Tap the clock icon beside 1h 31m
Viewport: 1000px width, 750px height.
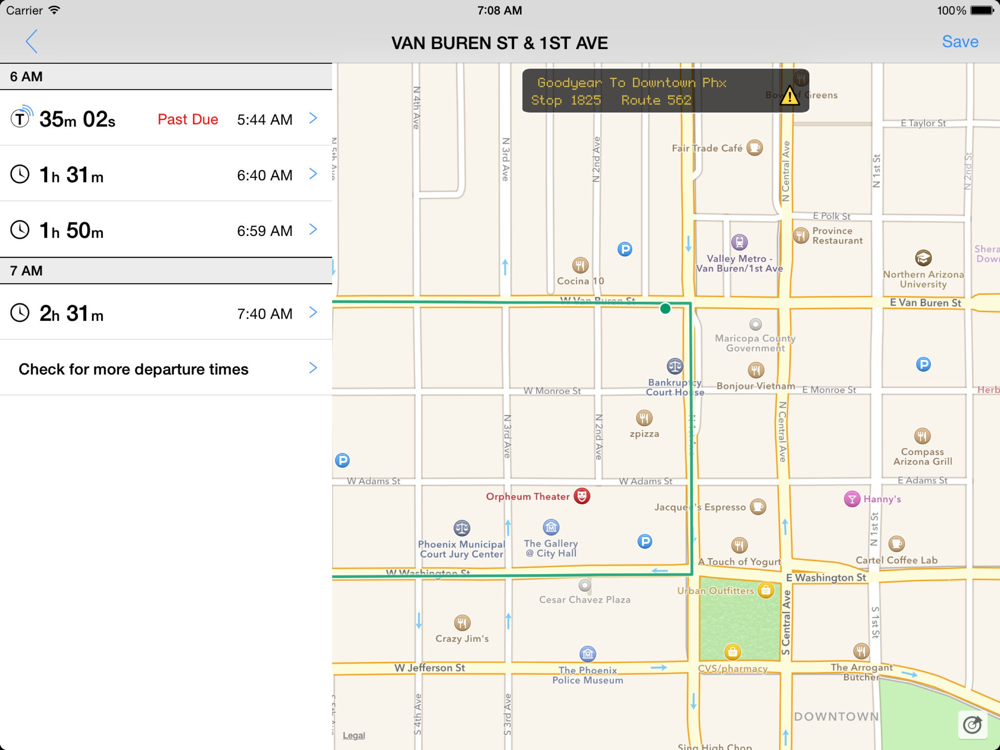pos(20,173)
